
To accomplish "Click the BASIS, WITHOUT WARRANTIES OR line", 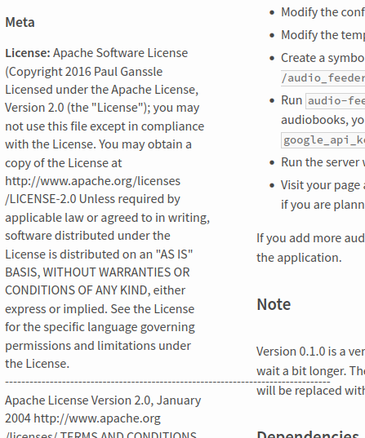I will pyautogui.click(x=97, y=272).
